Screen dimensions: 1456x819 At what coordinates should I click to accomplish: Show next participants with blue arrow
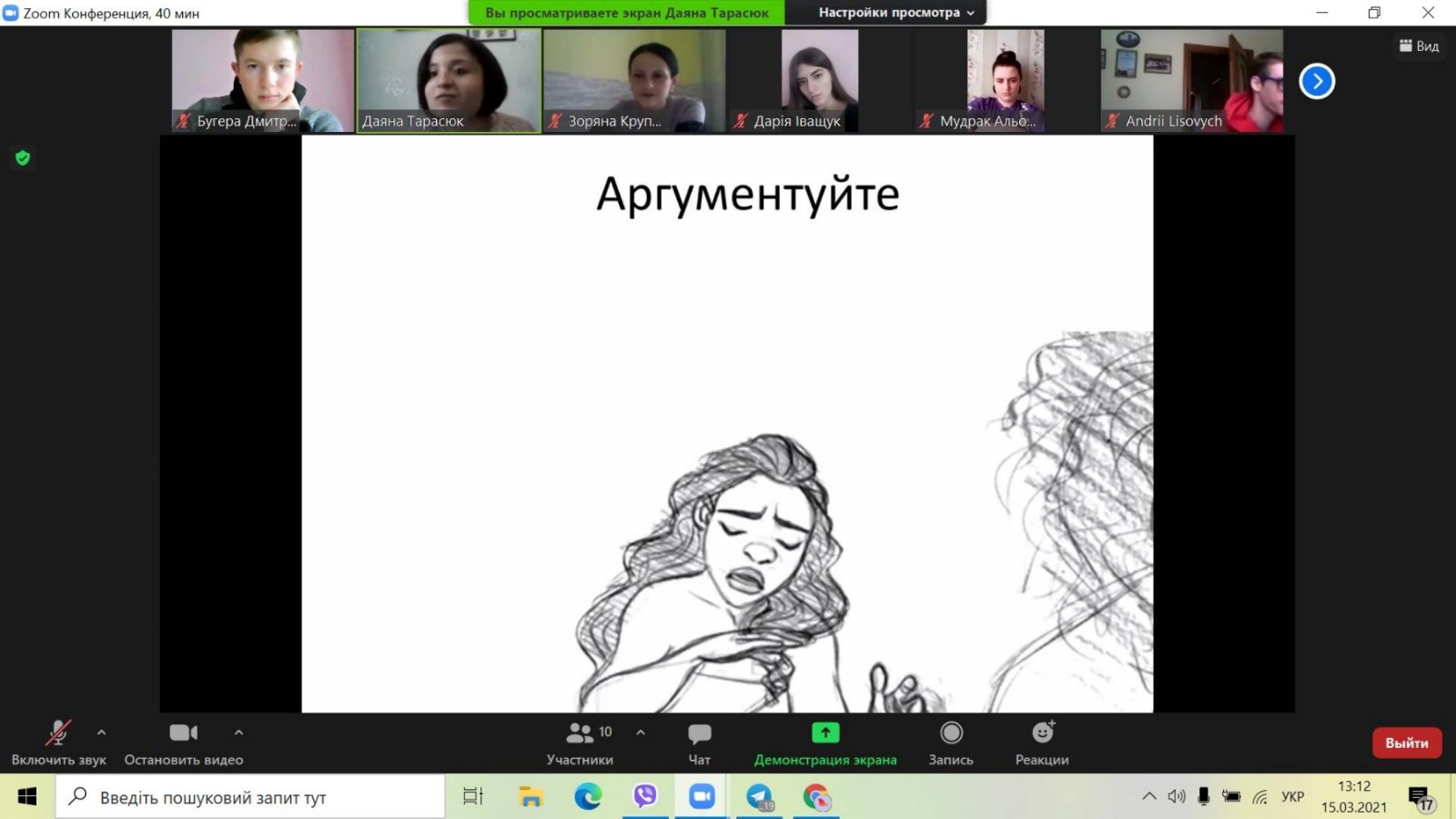tap(1317, 81)
